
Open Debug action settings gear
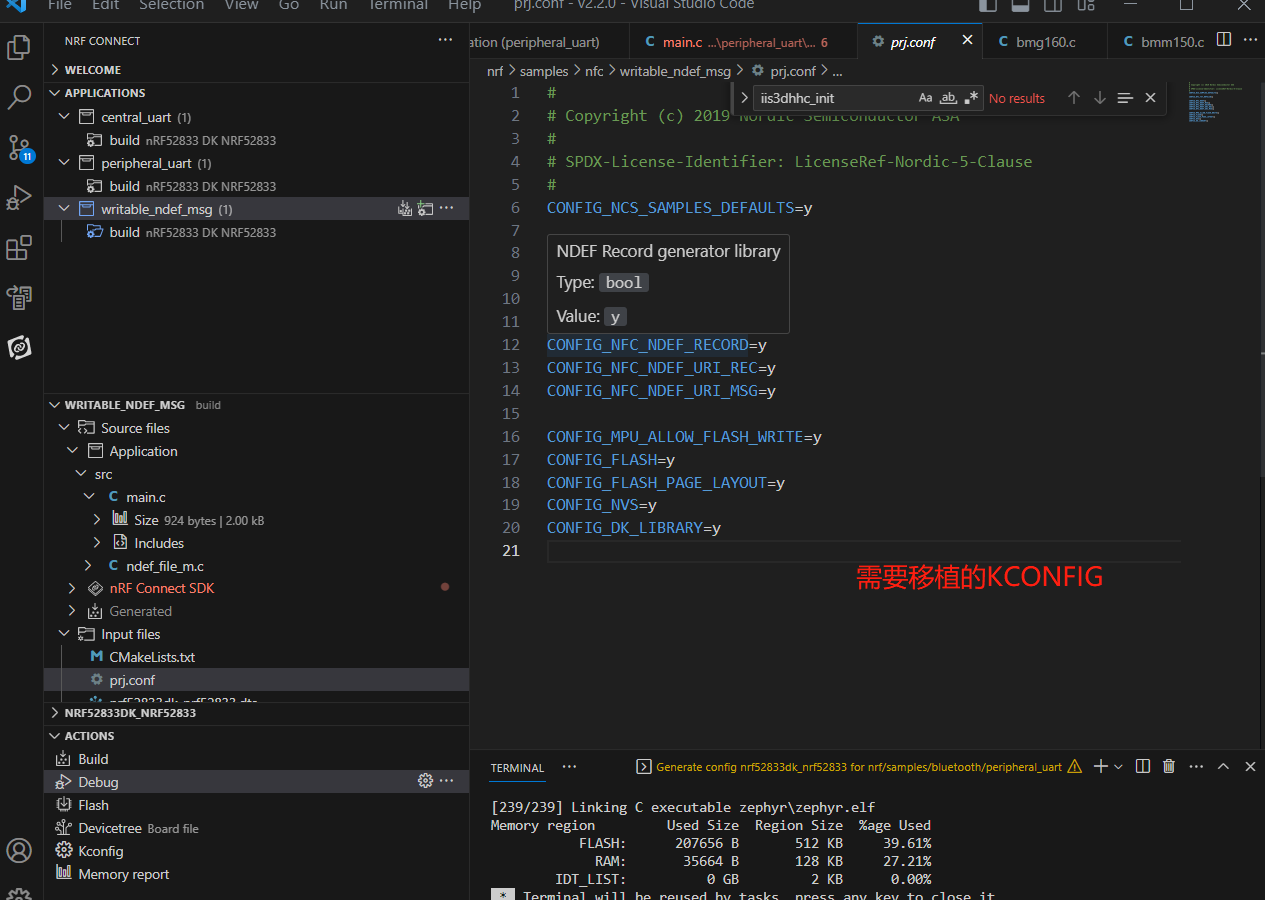425,781
